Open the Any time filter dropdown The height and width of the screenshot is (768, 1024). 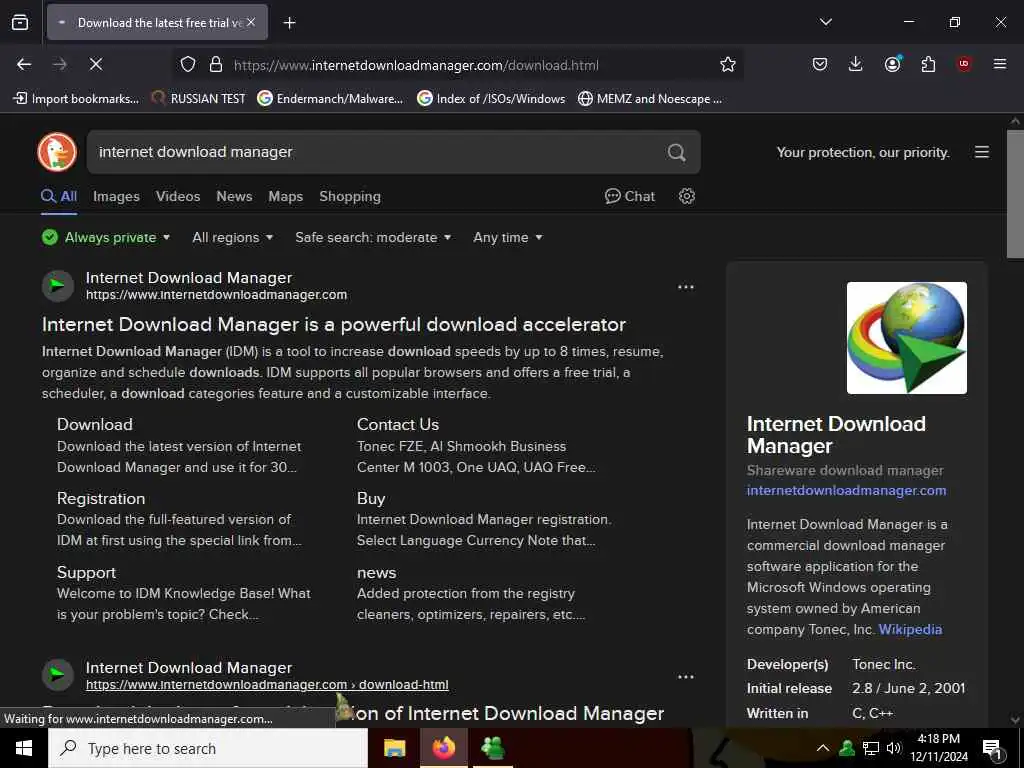coord(507,237)
